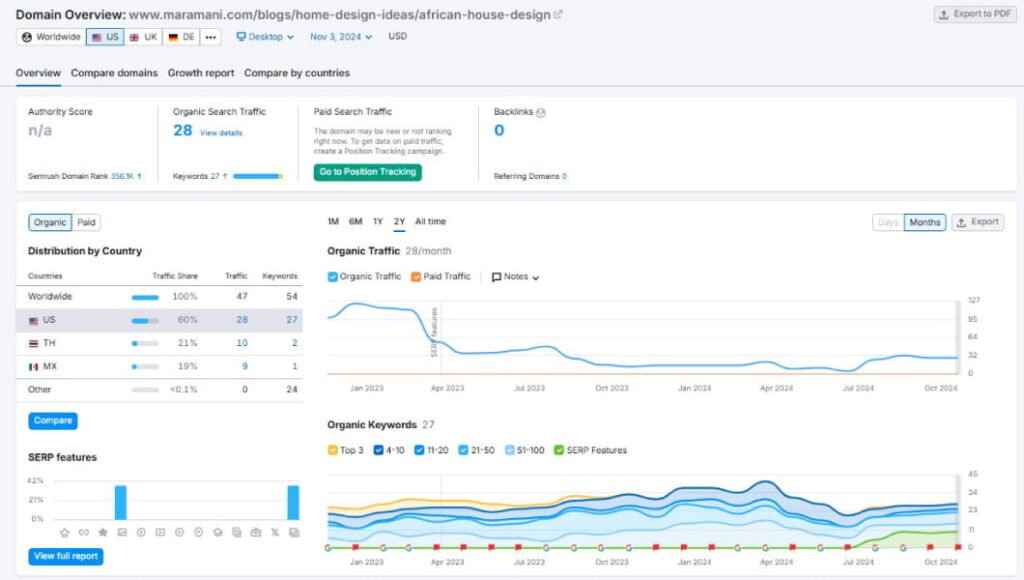The image size is (1024, 580).
Task: Toggle the Top 3 keywords checkbox
Action: click(333, 450)
